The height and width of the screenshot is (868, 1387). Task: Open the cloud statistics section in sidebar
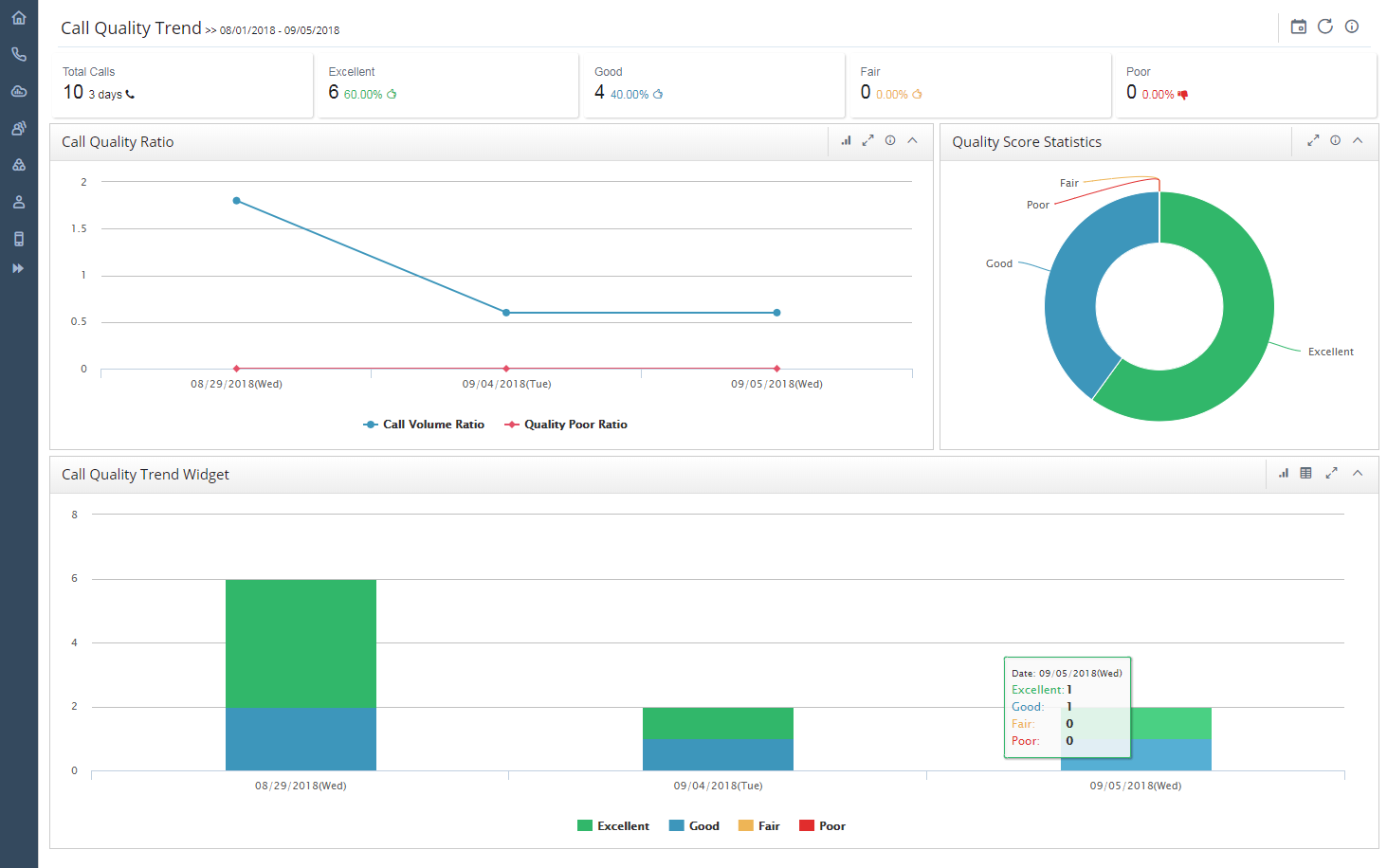(18, 91)
